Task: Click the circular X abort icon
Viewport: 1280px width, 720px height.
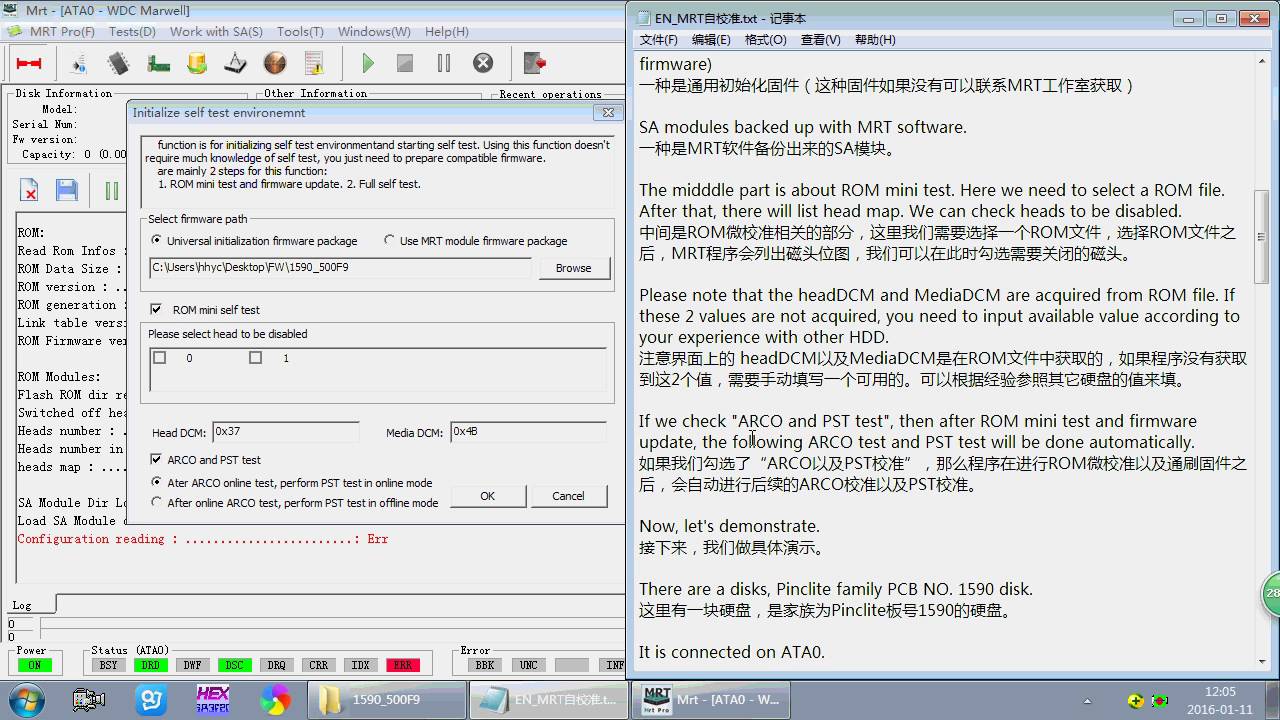Action: click(483, 63)
